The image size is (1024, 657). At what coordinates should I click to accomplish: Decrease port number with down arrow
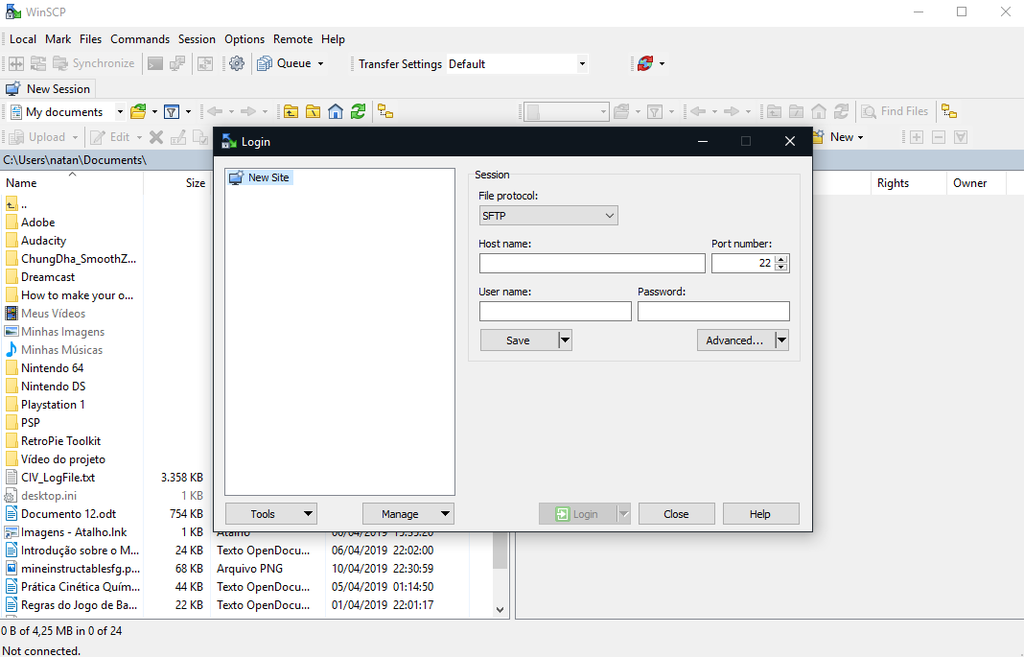(x=782, y=267)
